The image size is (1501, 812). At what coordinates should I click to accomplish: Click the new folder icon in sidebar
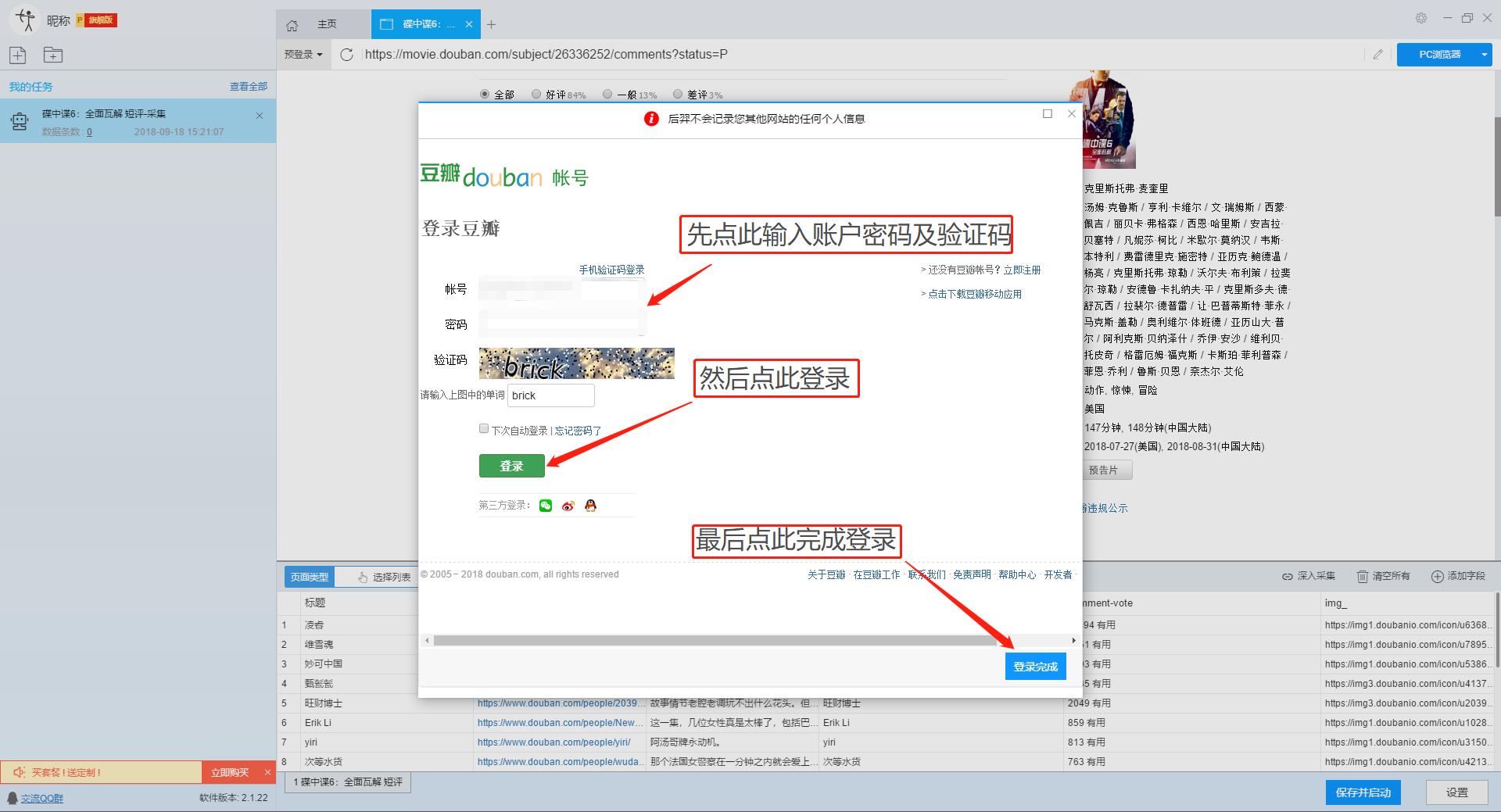point(53,55)
